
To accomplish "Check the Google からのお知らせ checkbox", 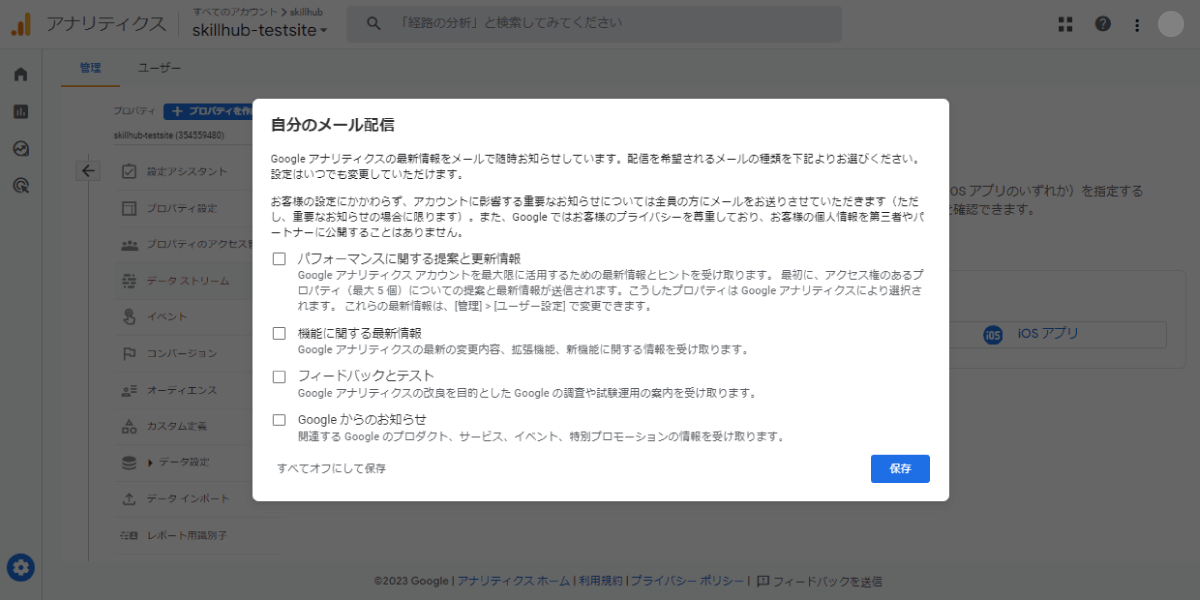I will [279, 420].
